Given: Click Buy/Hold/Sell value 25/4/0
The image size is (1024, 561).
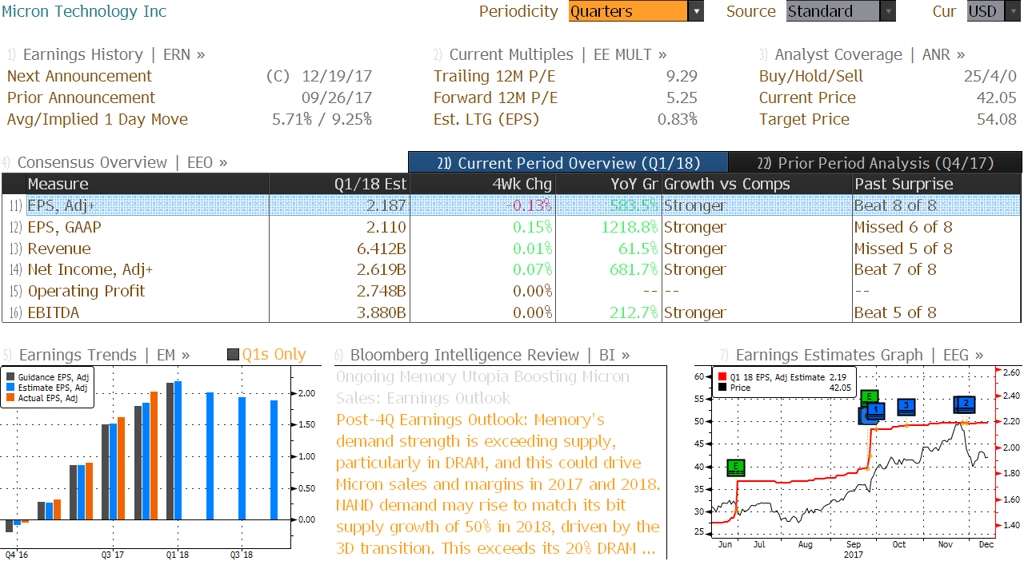Looking at the screenshot, I should tap(990, 76).
